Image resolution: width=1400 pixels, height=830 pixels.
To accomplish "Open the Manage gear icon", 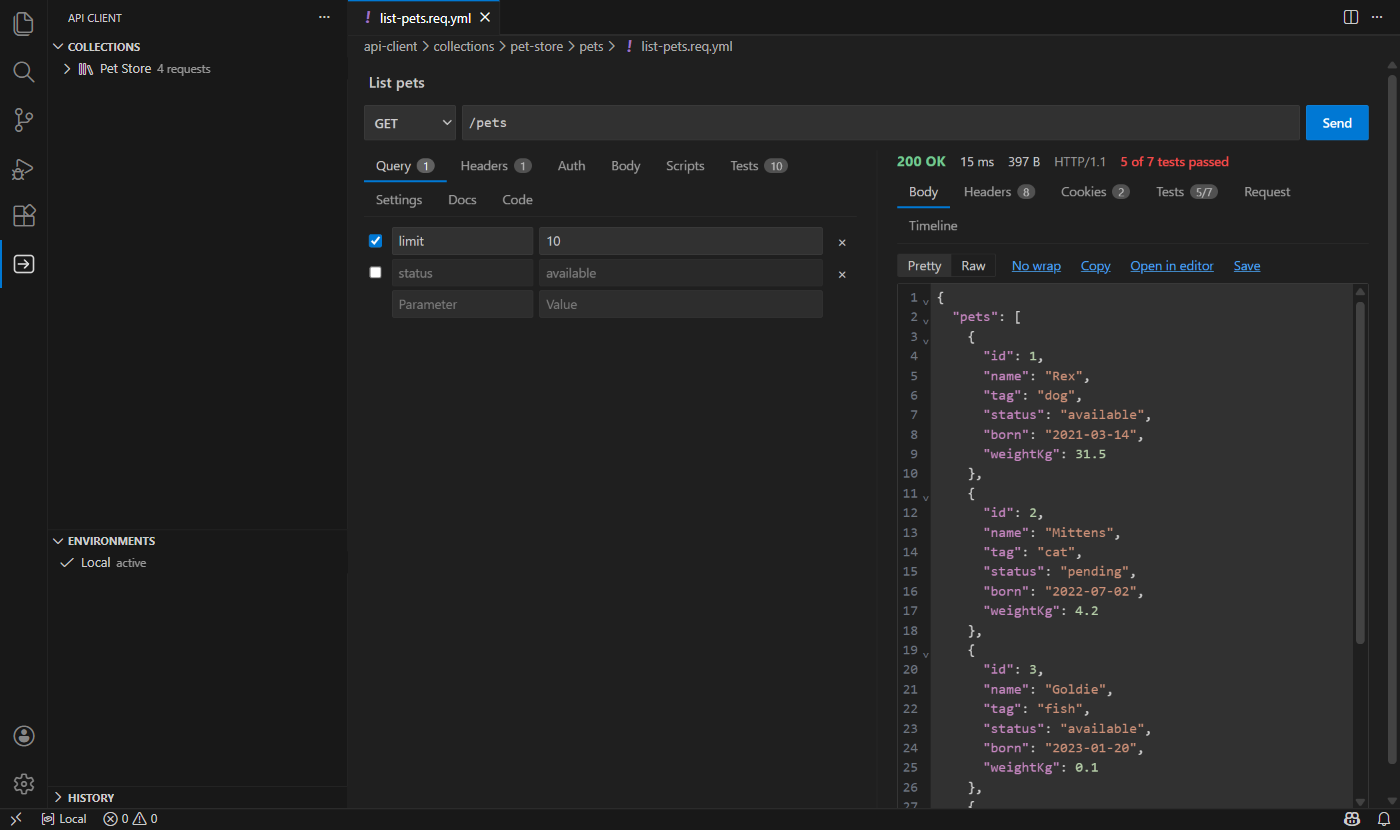I will tap(24, 784).
